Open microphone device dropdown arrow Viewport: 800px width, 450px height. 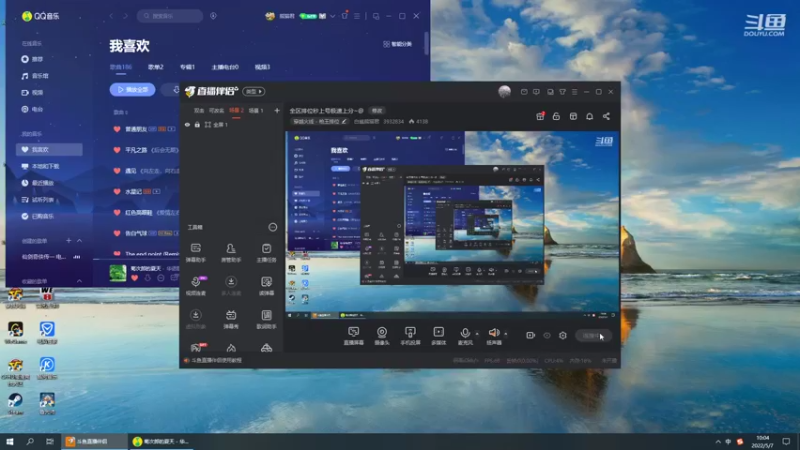[477, 334]
